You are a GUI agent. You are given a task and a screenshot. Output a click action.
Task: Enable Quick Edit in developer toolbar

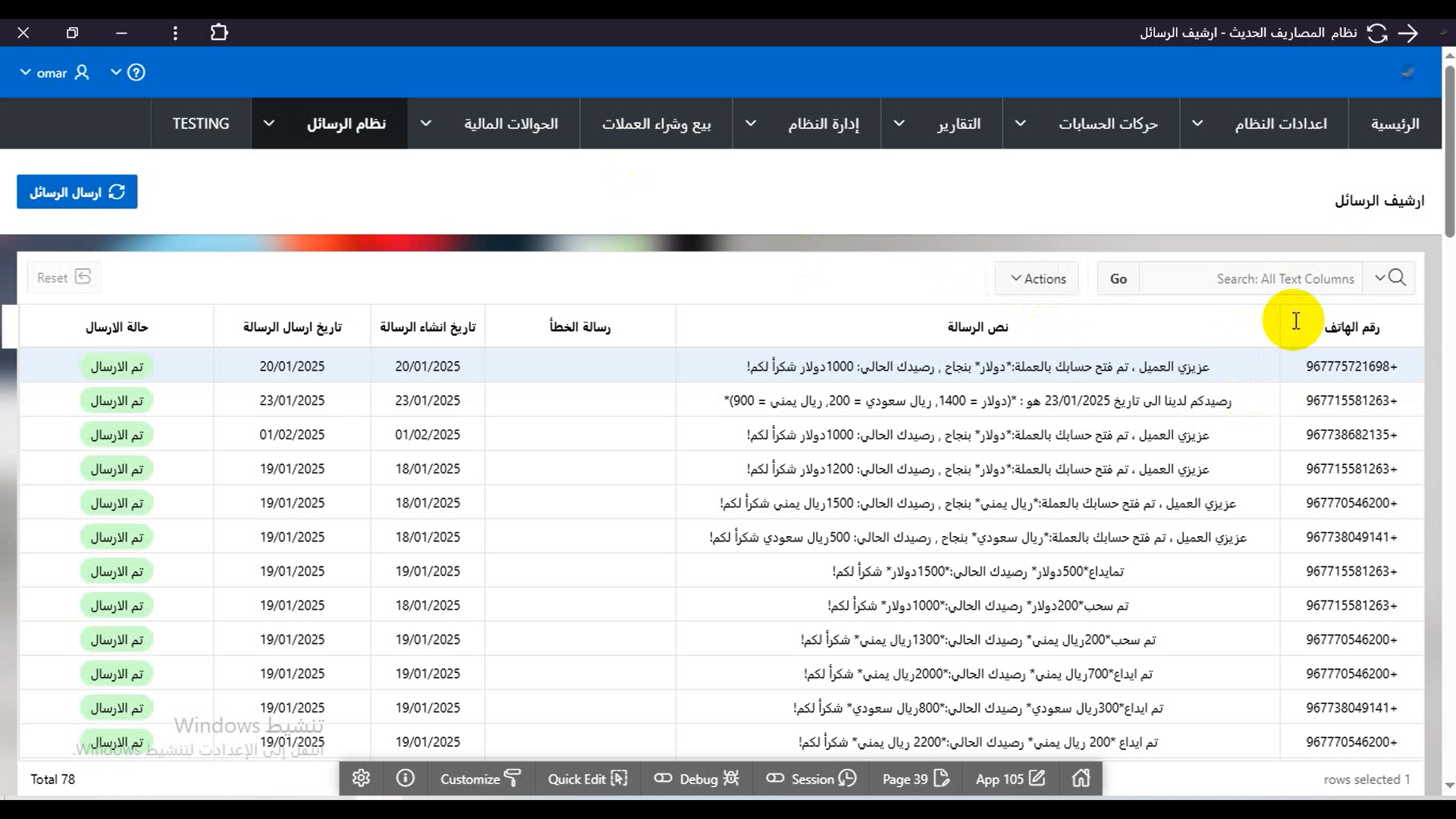click(x=588, y=778)
